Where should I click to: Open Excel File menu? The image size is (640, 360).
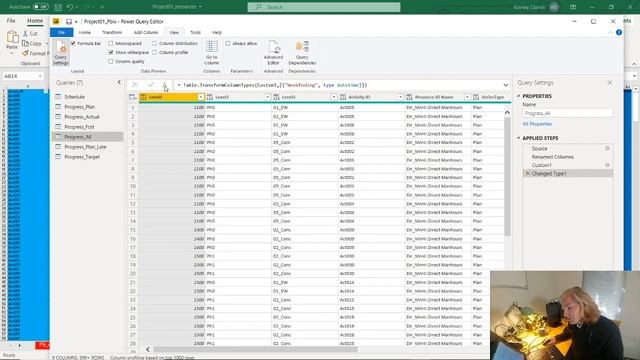(11, 20)
